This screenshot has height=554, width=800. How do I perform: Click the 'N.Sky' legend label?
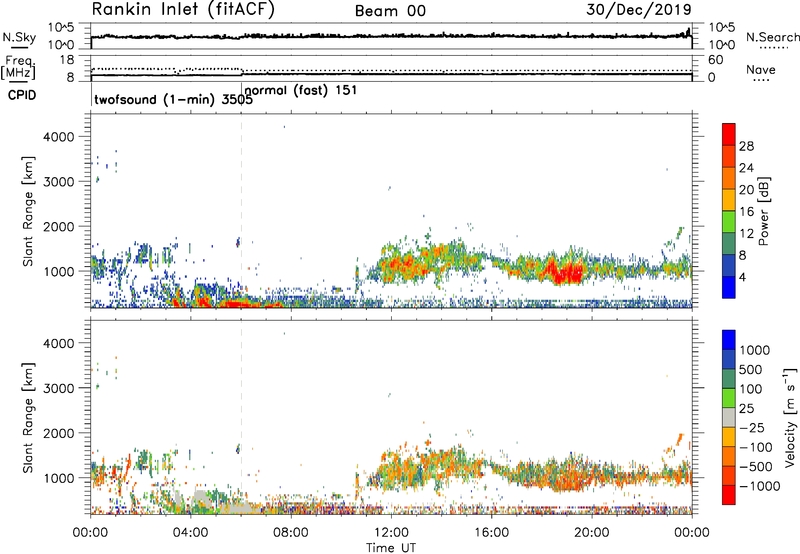tap(19, 37)
